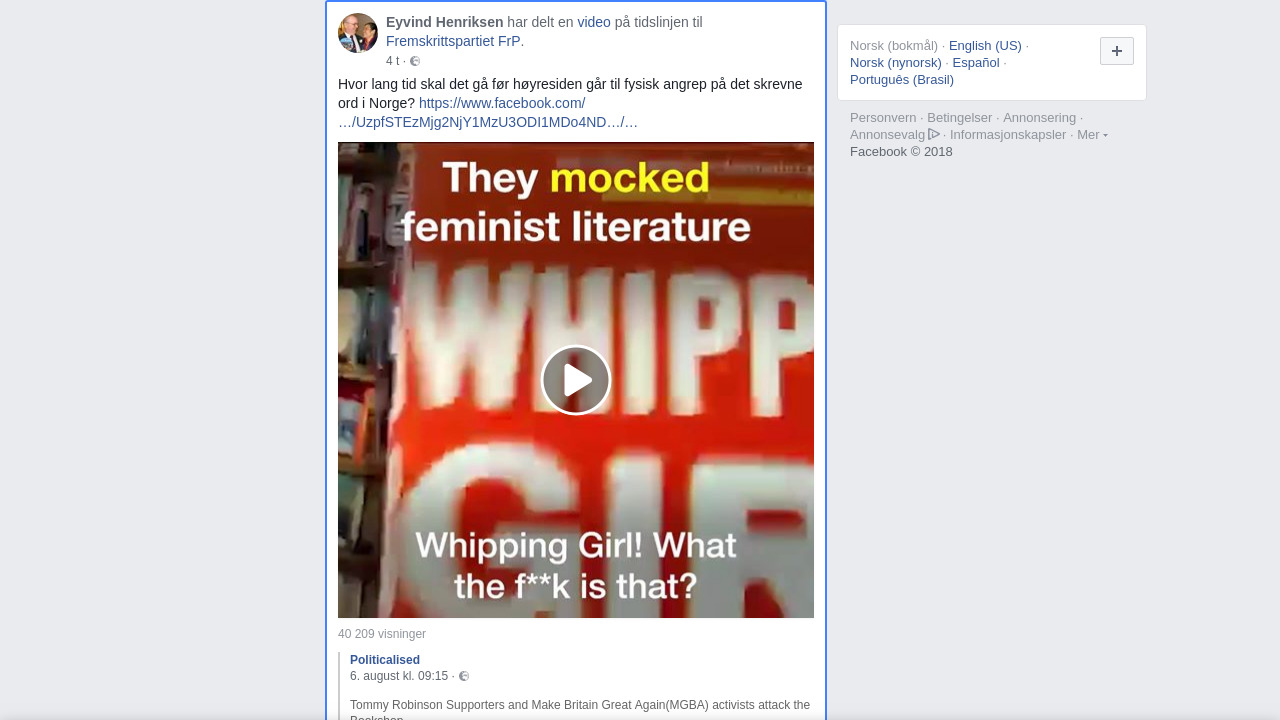Click the 'Tommy Robinson Supporters' video description text
The height and width of the screenshot is (720, 1280).
580,709
